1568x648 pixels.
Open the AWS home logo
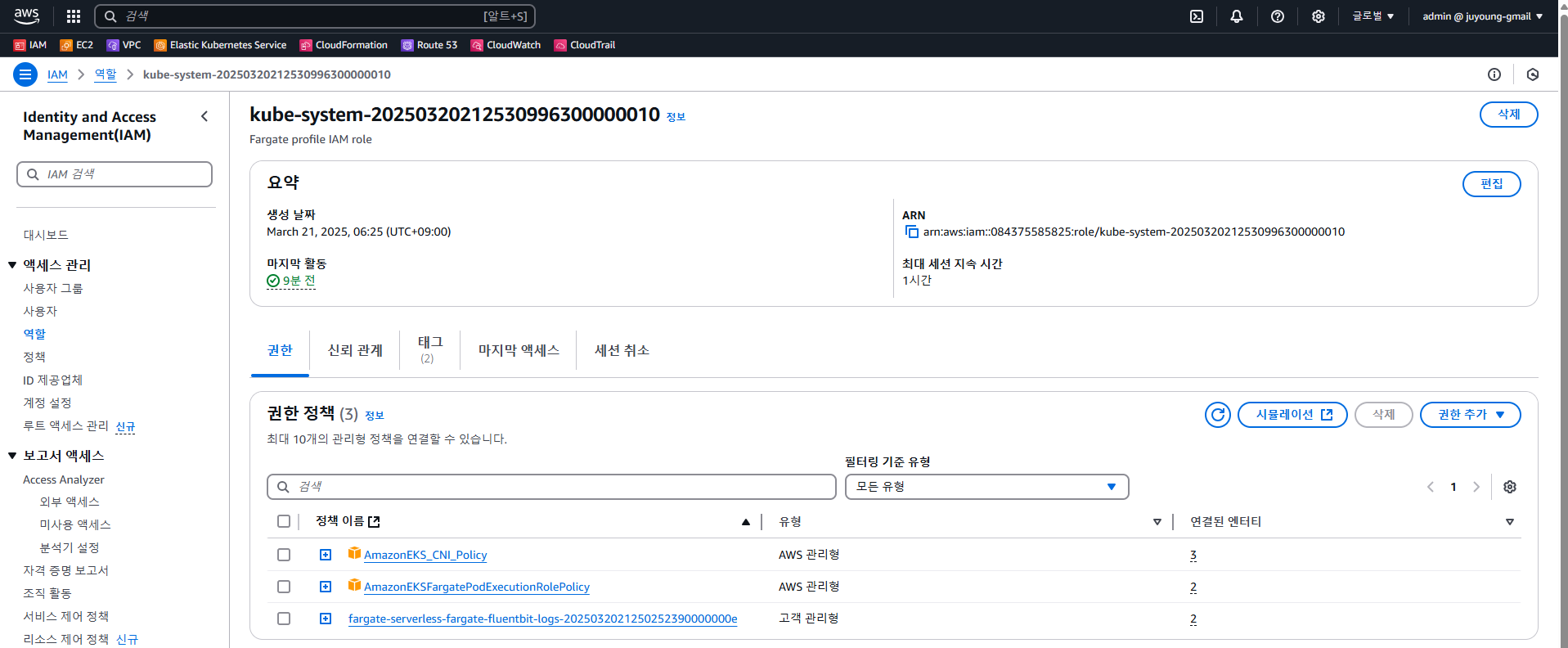pos(26,16)
